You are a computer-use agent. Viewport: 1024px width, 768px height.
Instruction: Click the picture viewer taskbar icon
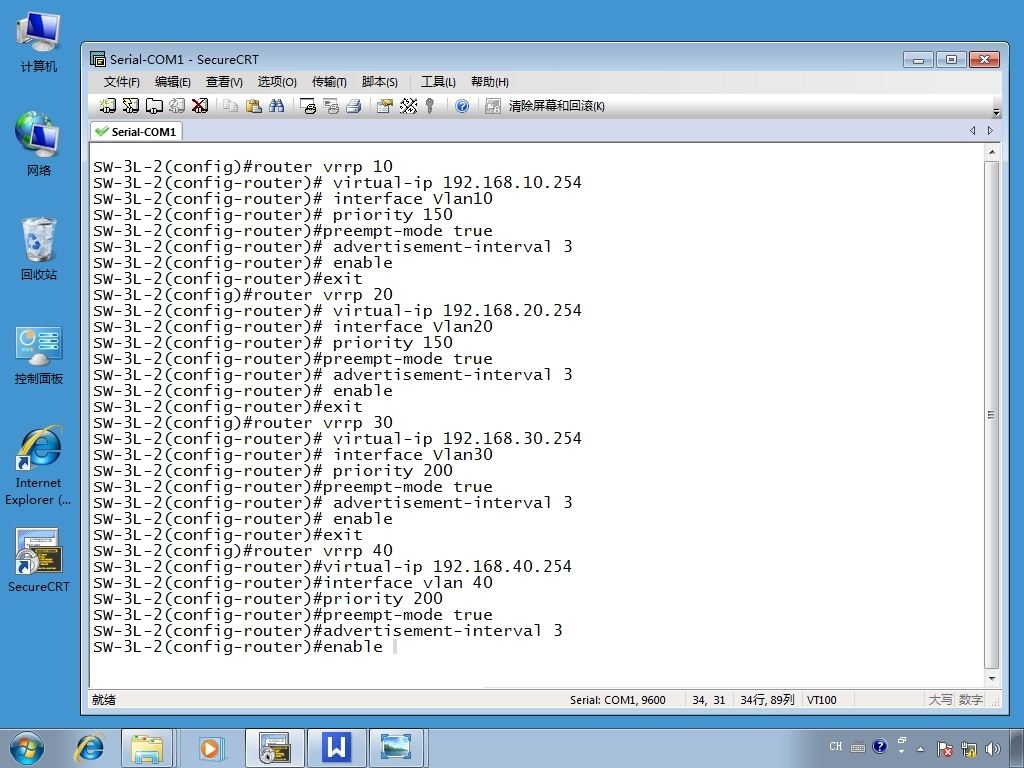point(396,748)
